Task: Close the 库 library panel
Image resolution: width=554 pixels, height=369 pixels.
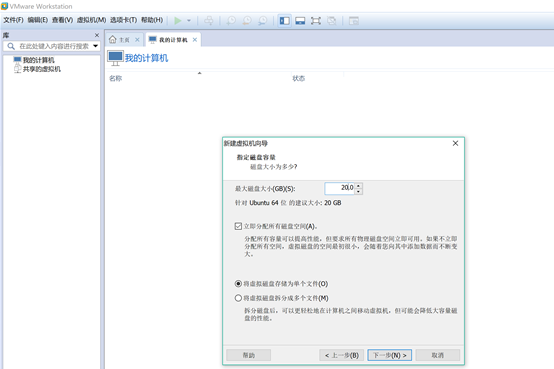Action: pos(97,35)
